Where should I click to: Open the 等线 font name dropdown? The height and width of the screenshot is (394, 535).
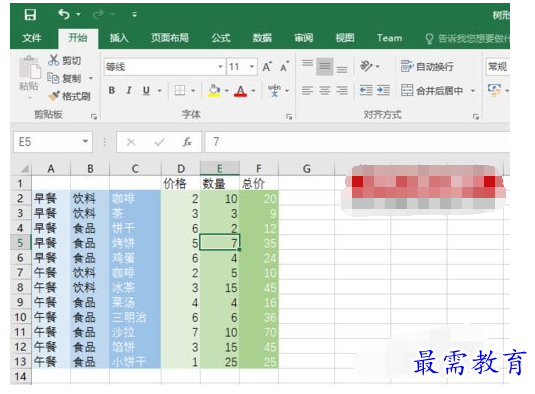click(220, 67)
